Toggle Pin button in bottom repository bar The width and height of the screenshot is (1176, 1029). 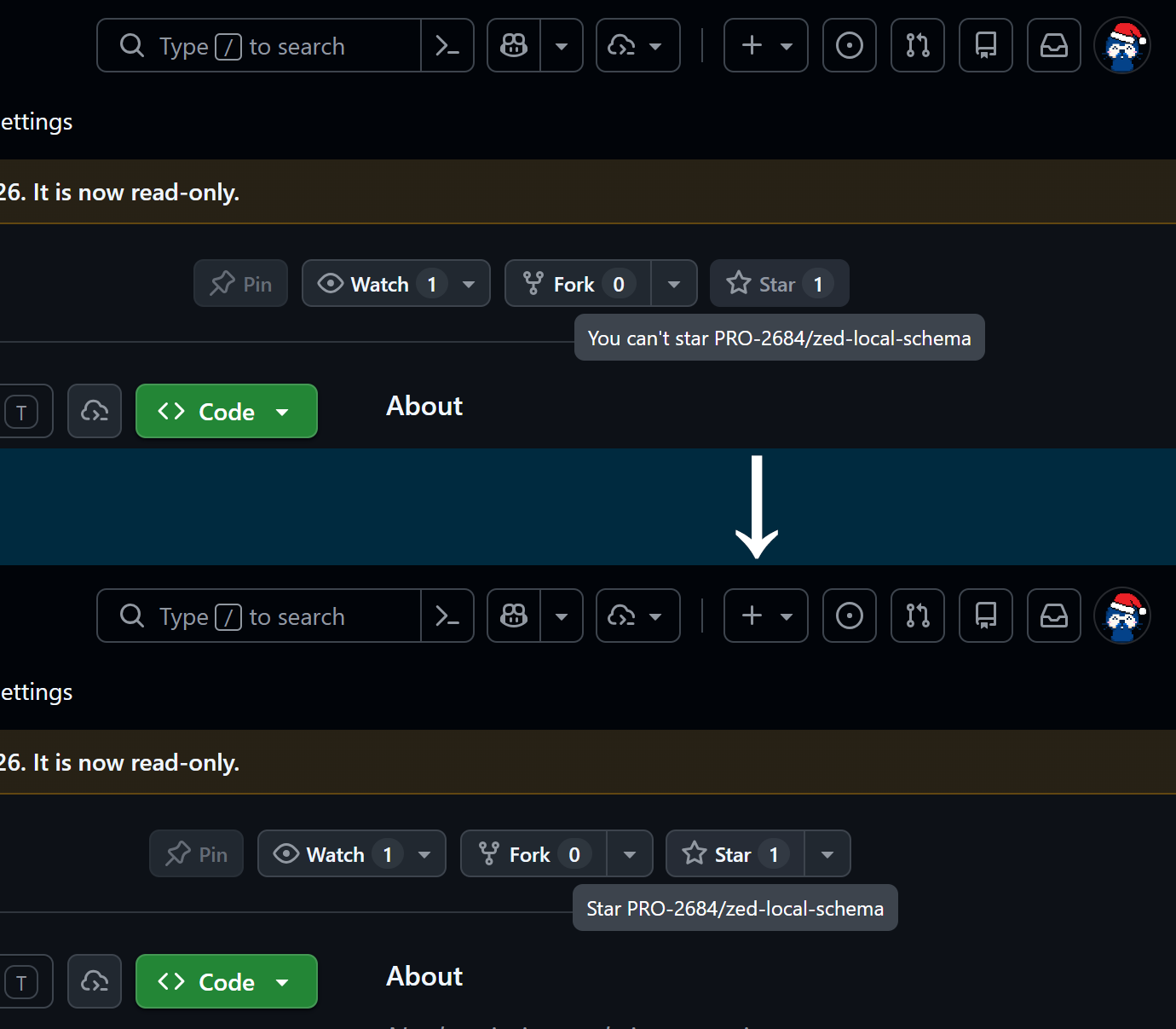click(x=197, y=853)
